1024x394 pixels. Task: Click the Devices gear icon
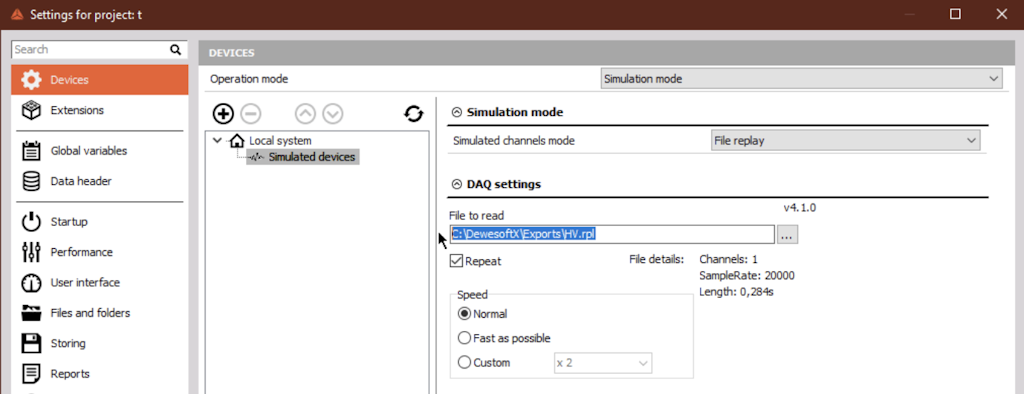point(31,80)
